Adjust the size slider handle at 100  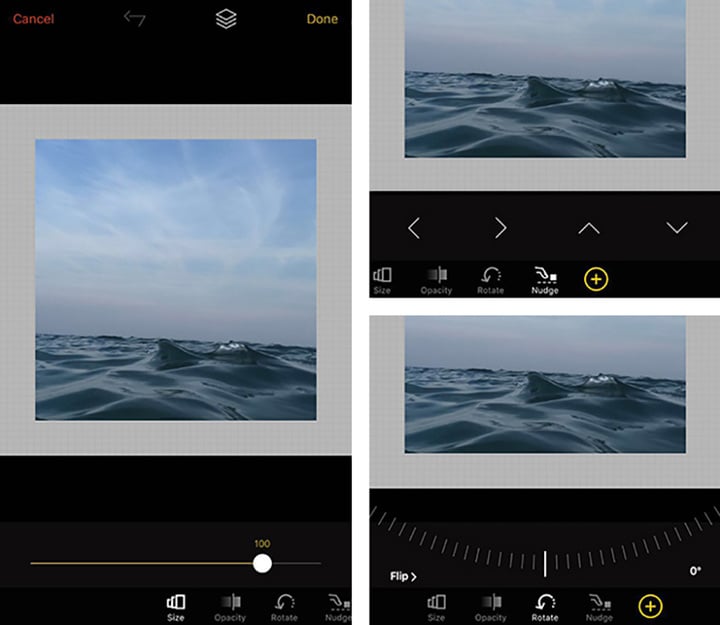[262, 563]
